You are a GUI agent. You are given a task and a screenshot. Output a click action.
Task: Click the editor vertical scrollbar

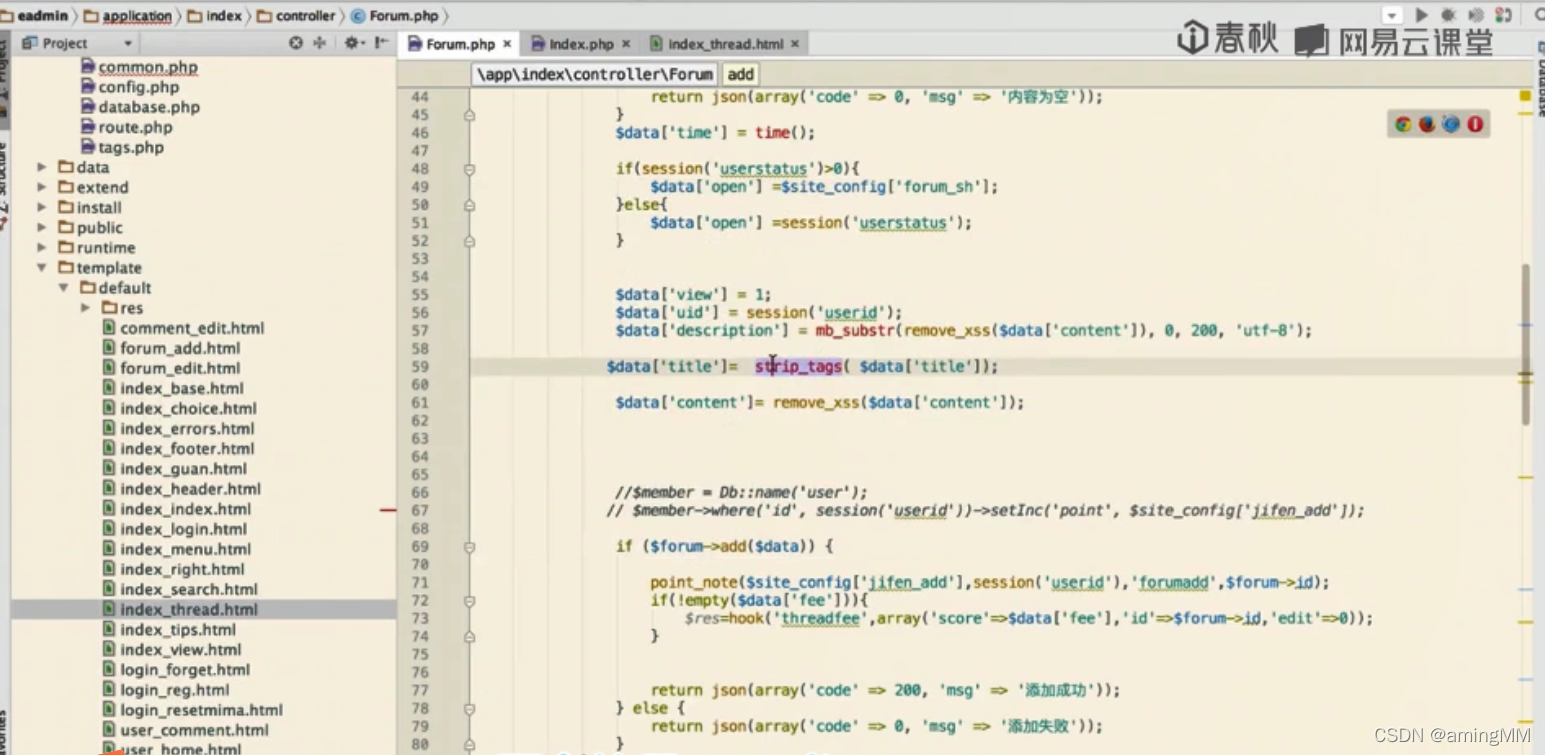click(x=1526, y=344)
